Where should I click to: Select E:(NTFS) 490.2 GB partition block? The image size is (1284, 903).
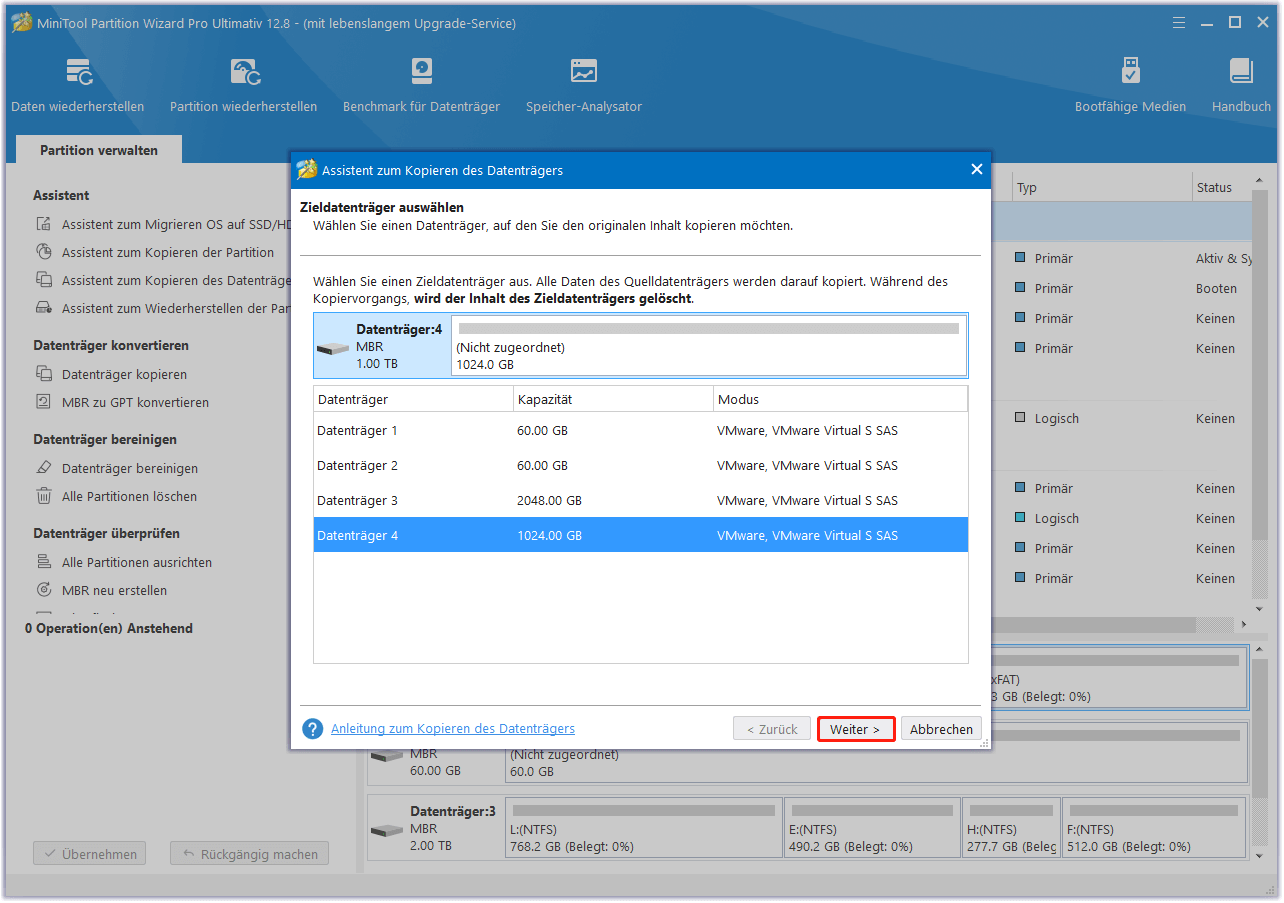coord(871,827)
